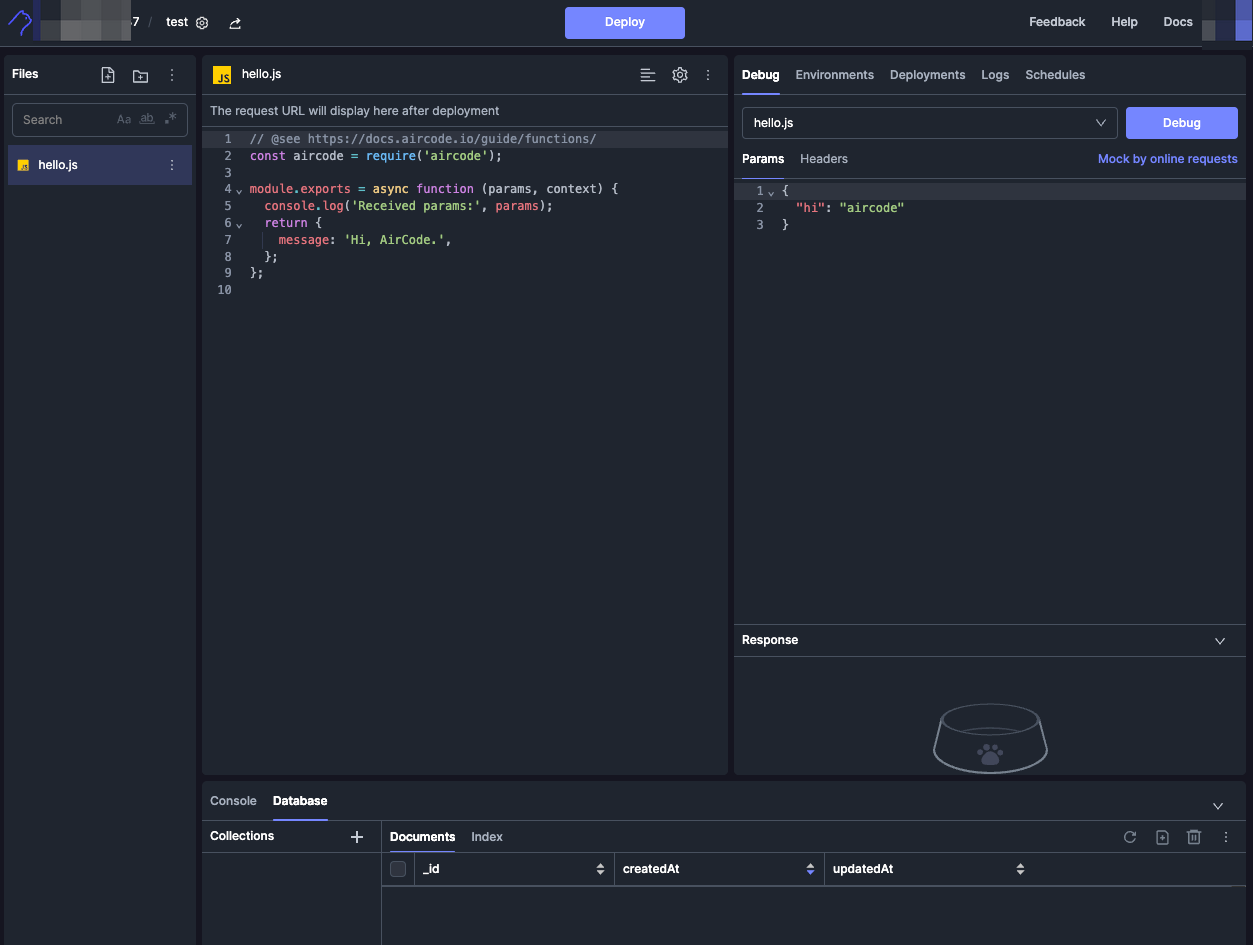This screenshot has height=945, width=1253.
Task: Collapse the bottom Console/Database panel
Action: click(1218, 806)
